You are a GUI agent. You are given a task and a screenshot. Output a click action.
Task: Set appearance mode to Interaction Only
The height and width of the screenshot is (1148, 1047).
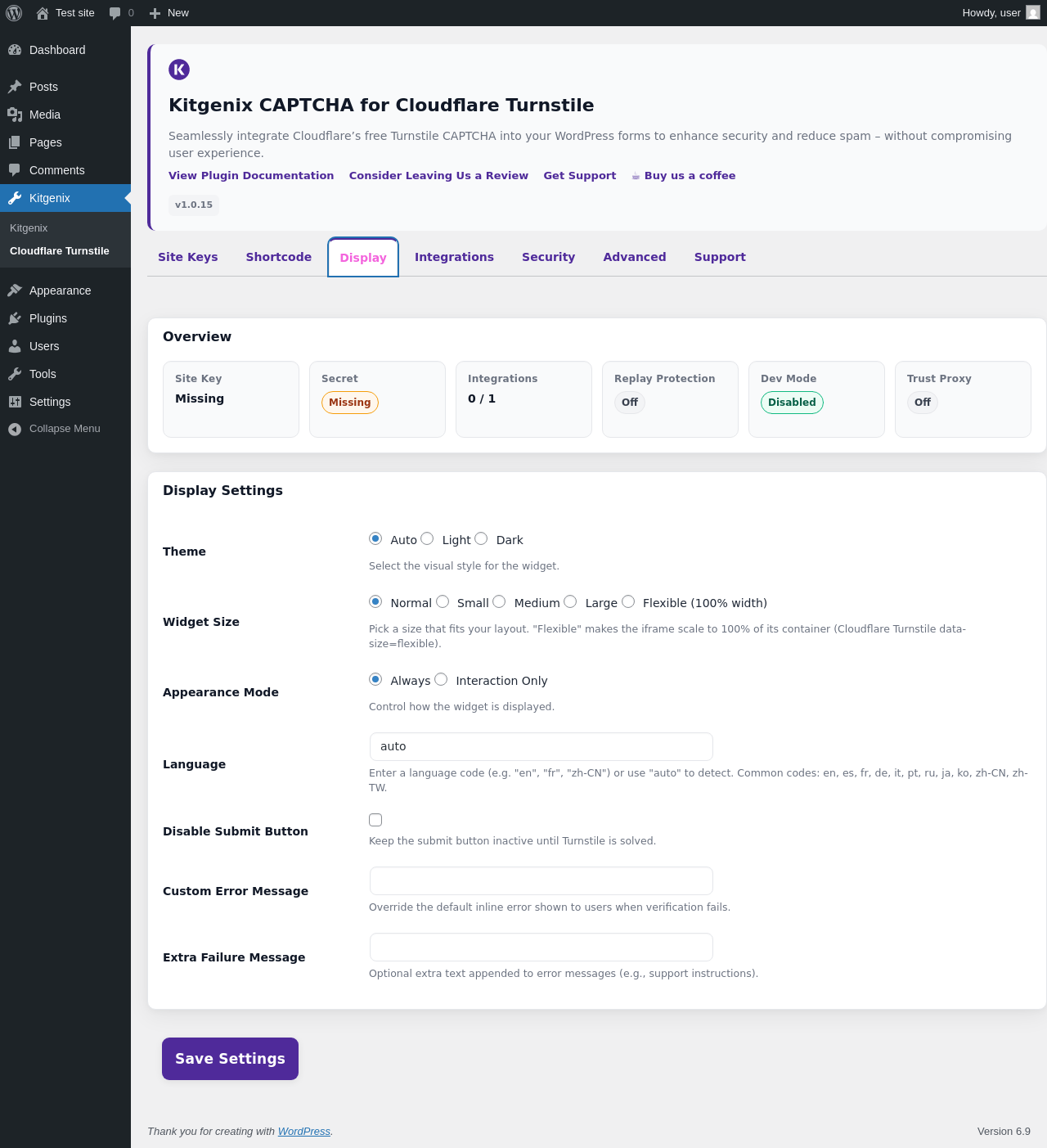click(441, 679)
